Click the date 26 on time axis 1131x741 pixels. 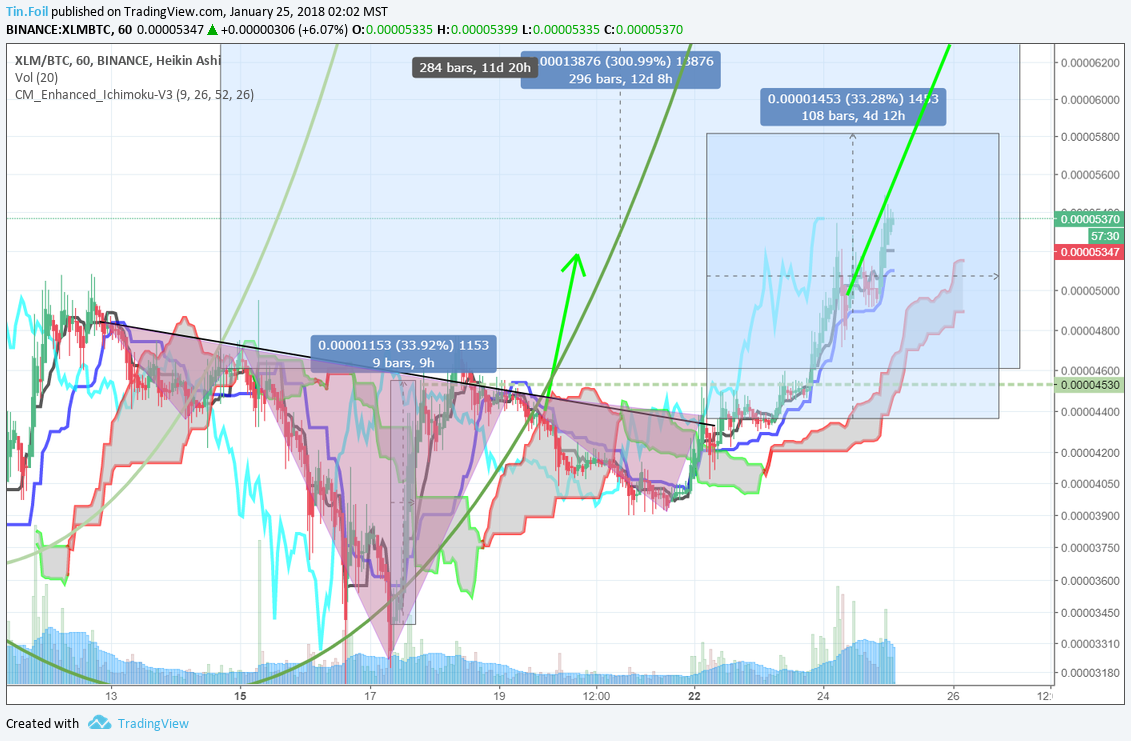(x=954, y=696)
